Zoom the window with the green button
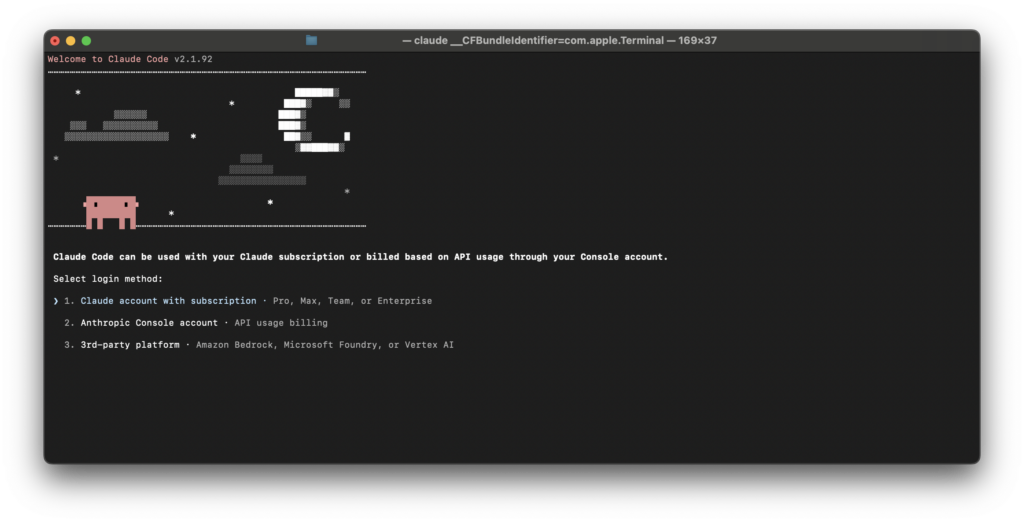Image resolution: width=1024 pixels, height=522 pixels. point(87,41)
